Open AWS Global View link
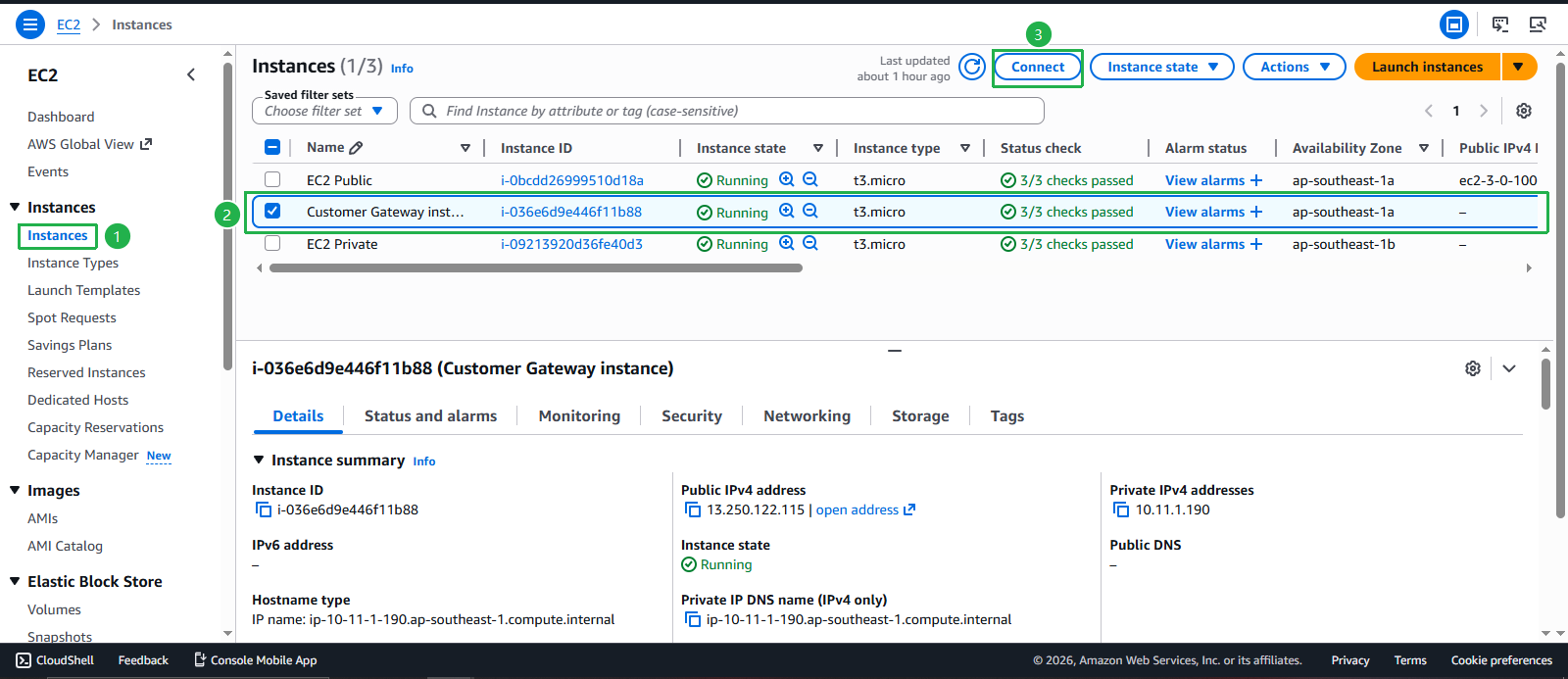The height and width of the screenshot is (679, 1568). [x=90, y=144]
